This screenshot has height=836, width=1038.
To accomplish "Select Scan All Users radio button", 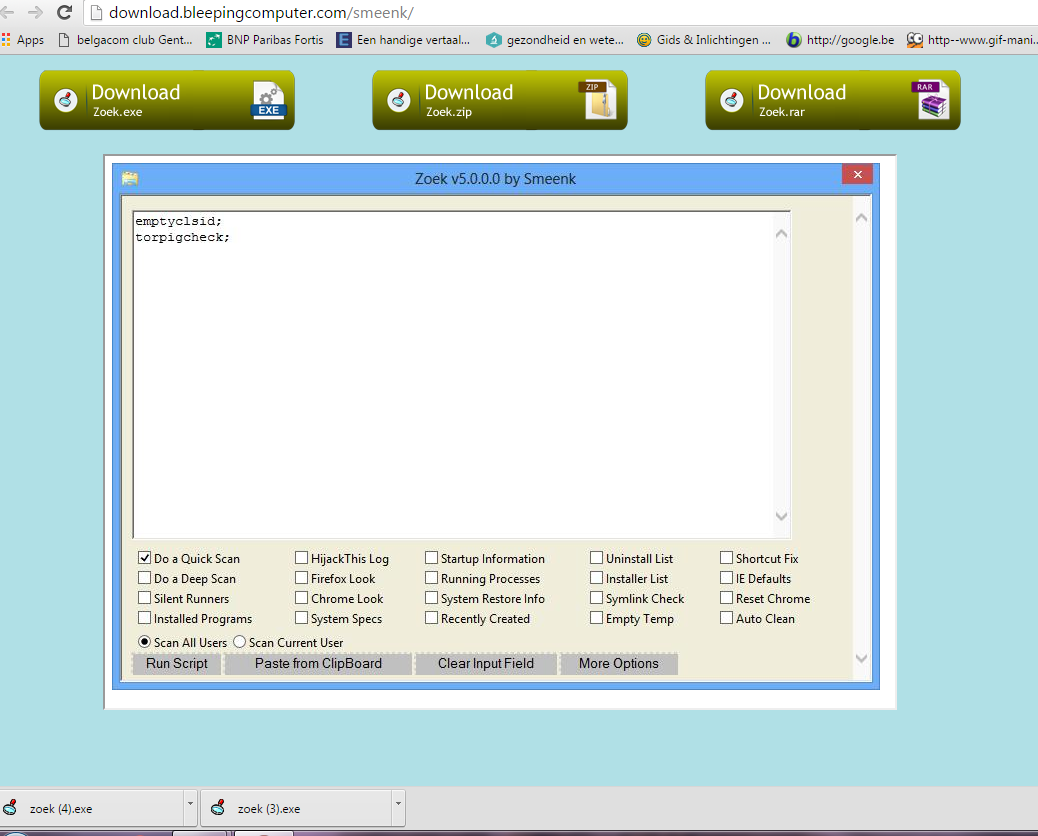I will coord(144,641).
